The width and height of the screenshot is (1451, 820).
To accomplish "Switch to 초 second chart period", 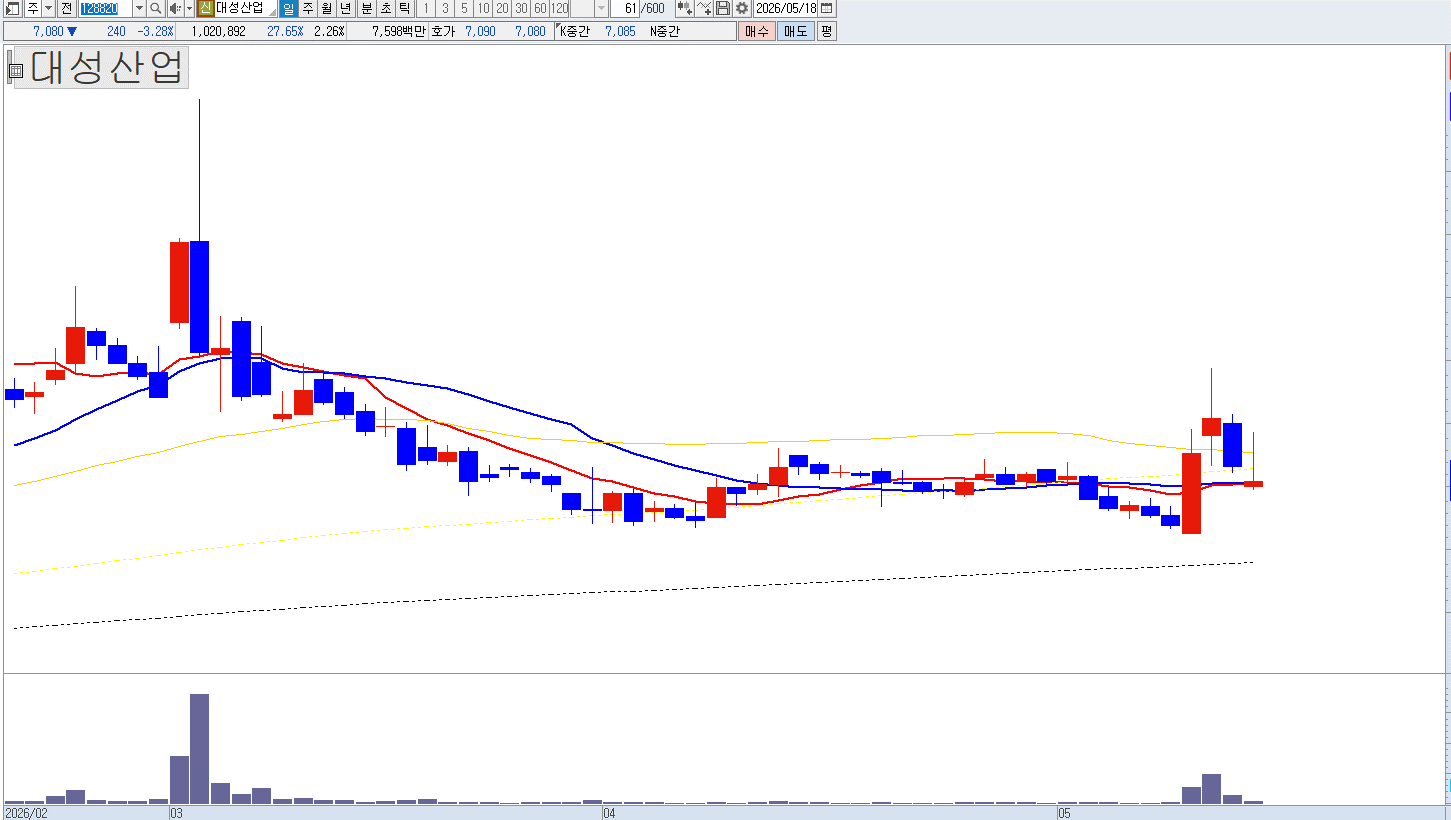I will (x=385, y=8).
